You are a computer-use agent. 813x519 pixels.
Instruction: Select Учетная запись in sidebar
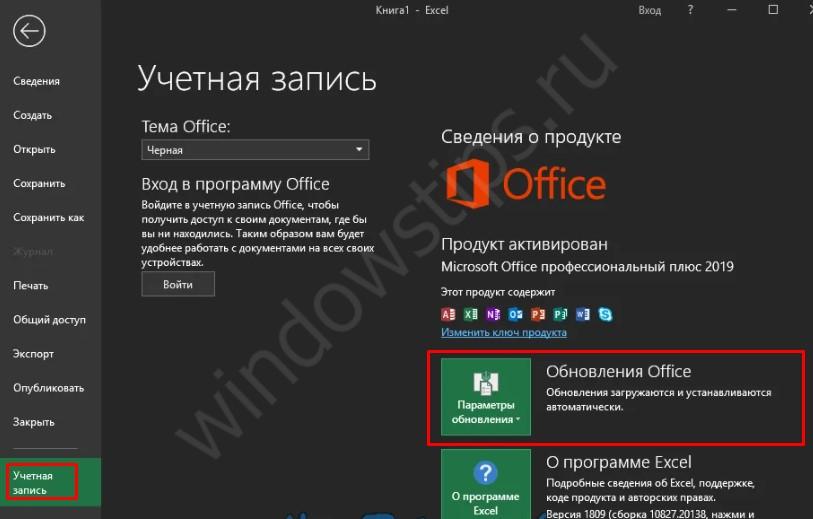tap(50, 482)
